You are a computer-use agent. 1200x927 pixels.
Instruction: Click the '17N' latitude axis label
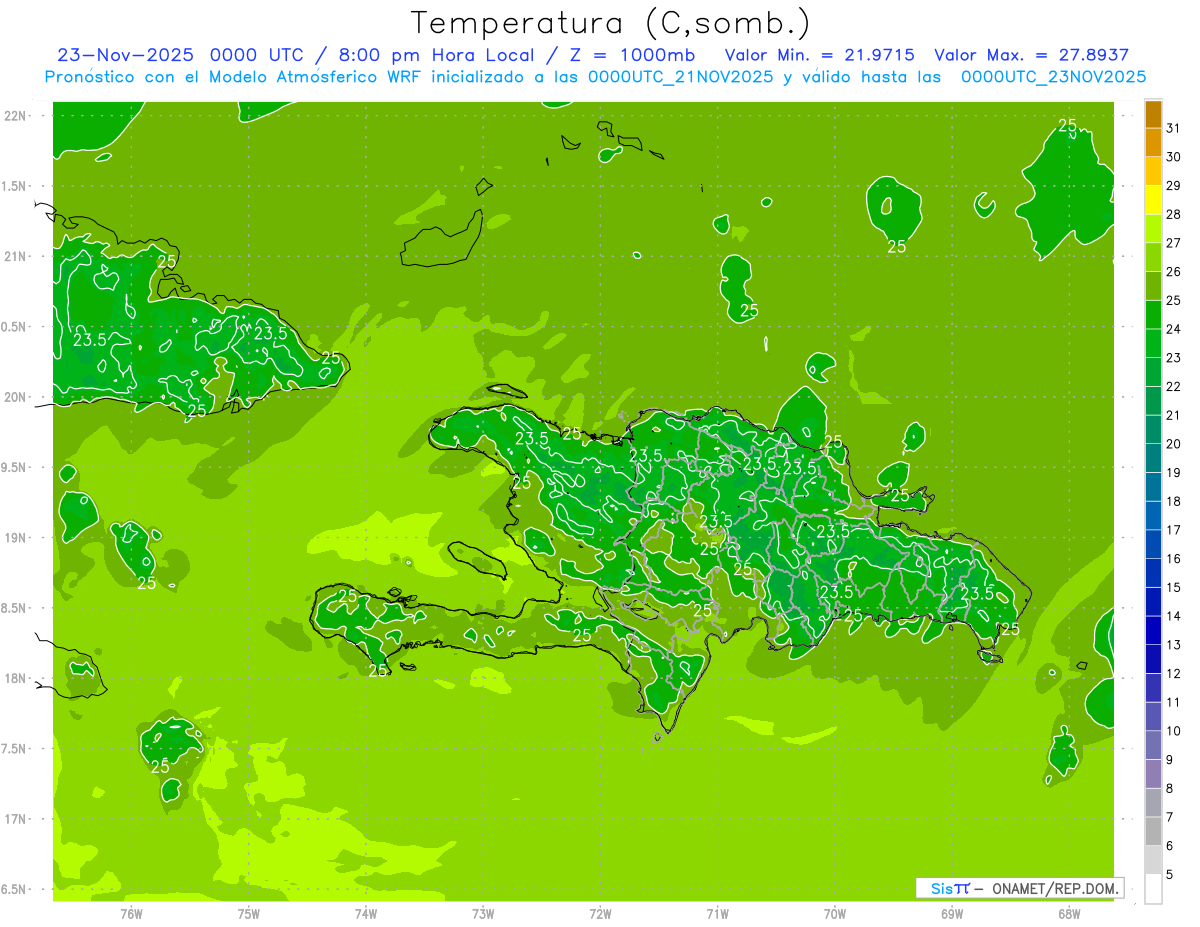tap(15, 819)
